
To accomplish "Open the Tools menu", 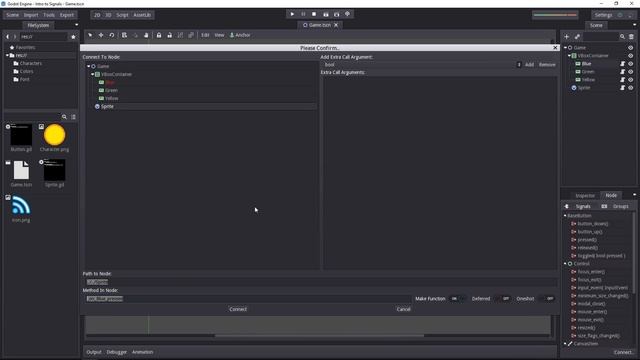I will pyautogui.click(x=49, y=15).
